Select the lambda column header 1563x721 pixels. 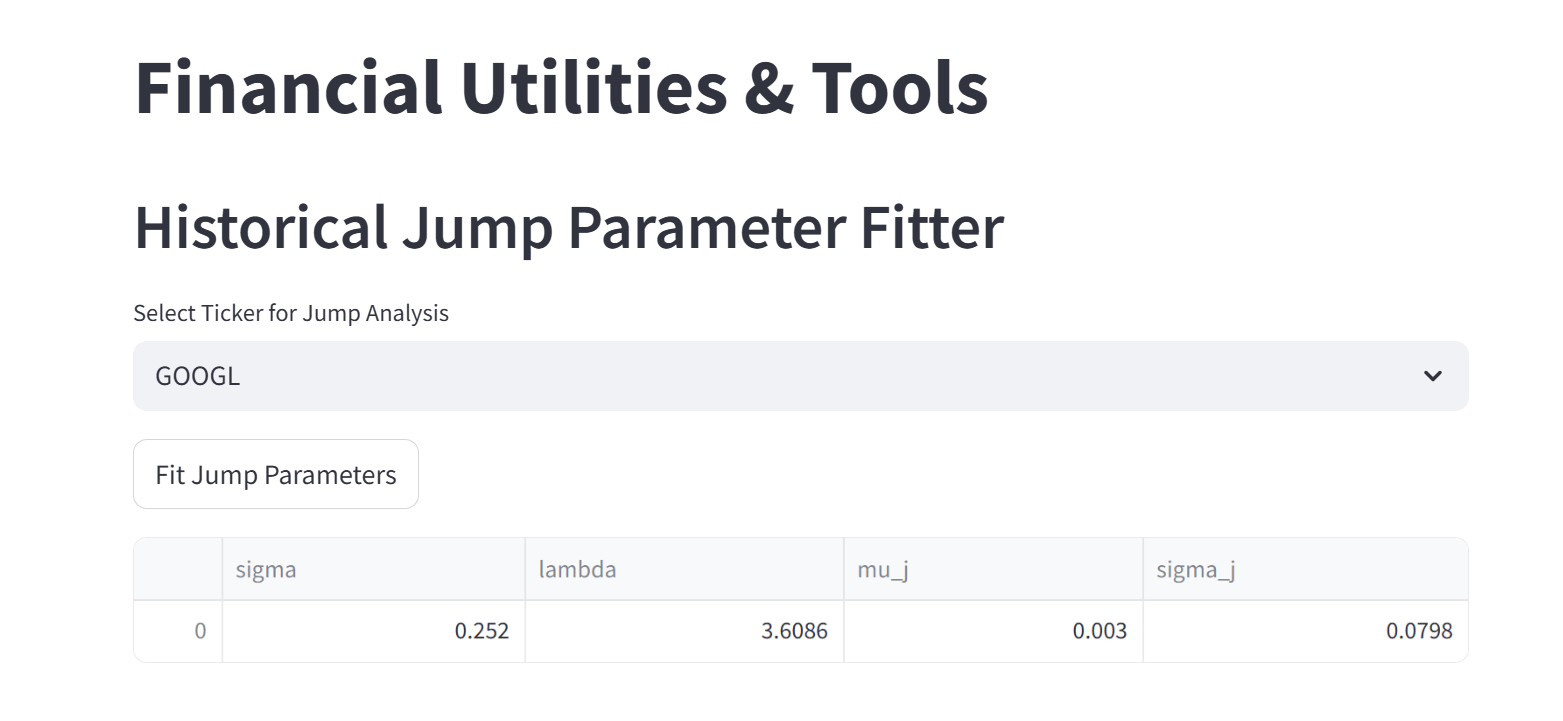pyautogui.click(x=684, y=569)
